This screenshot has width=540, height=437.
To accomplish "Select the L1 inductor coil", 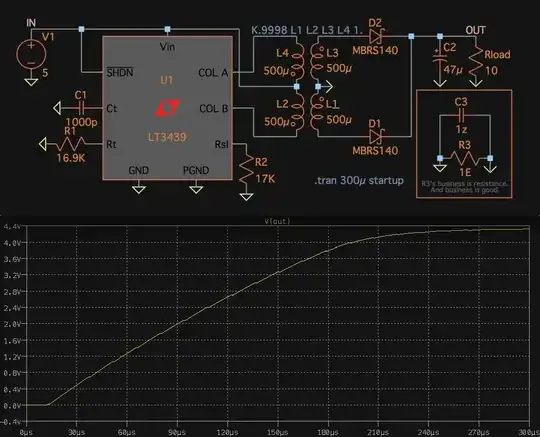I will [317, 112].
